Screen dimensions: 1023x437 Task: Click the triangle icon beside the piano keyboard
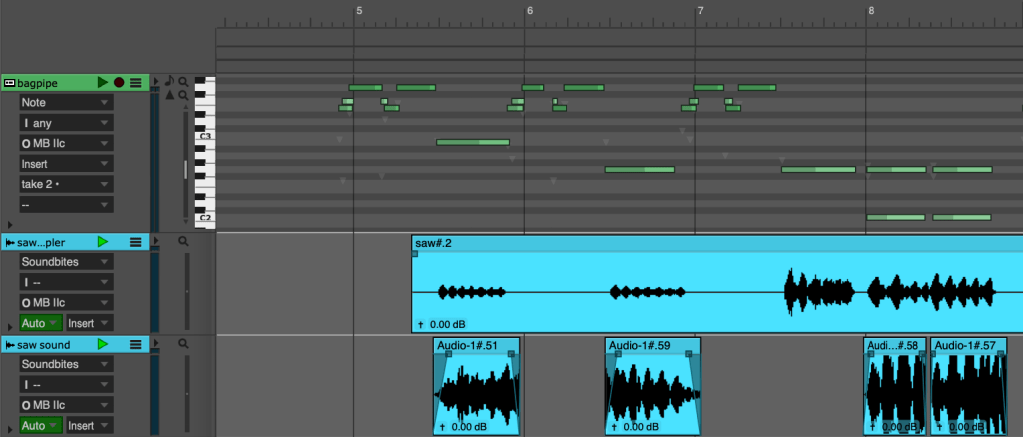pos(169,96)
